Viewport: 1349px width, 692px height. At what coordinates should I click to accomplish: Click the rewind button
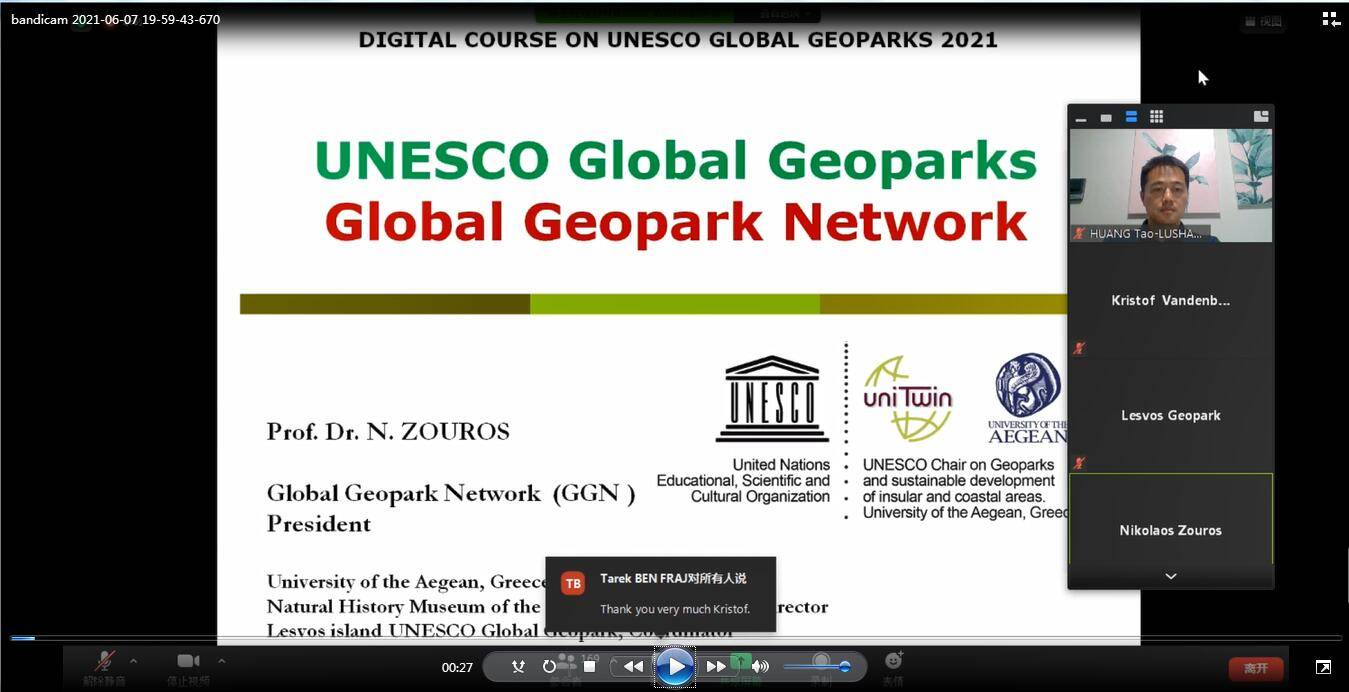pyautogui.click(x=633, y=666)
